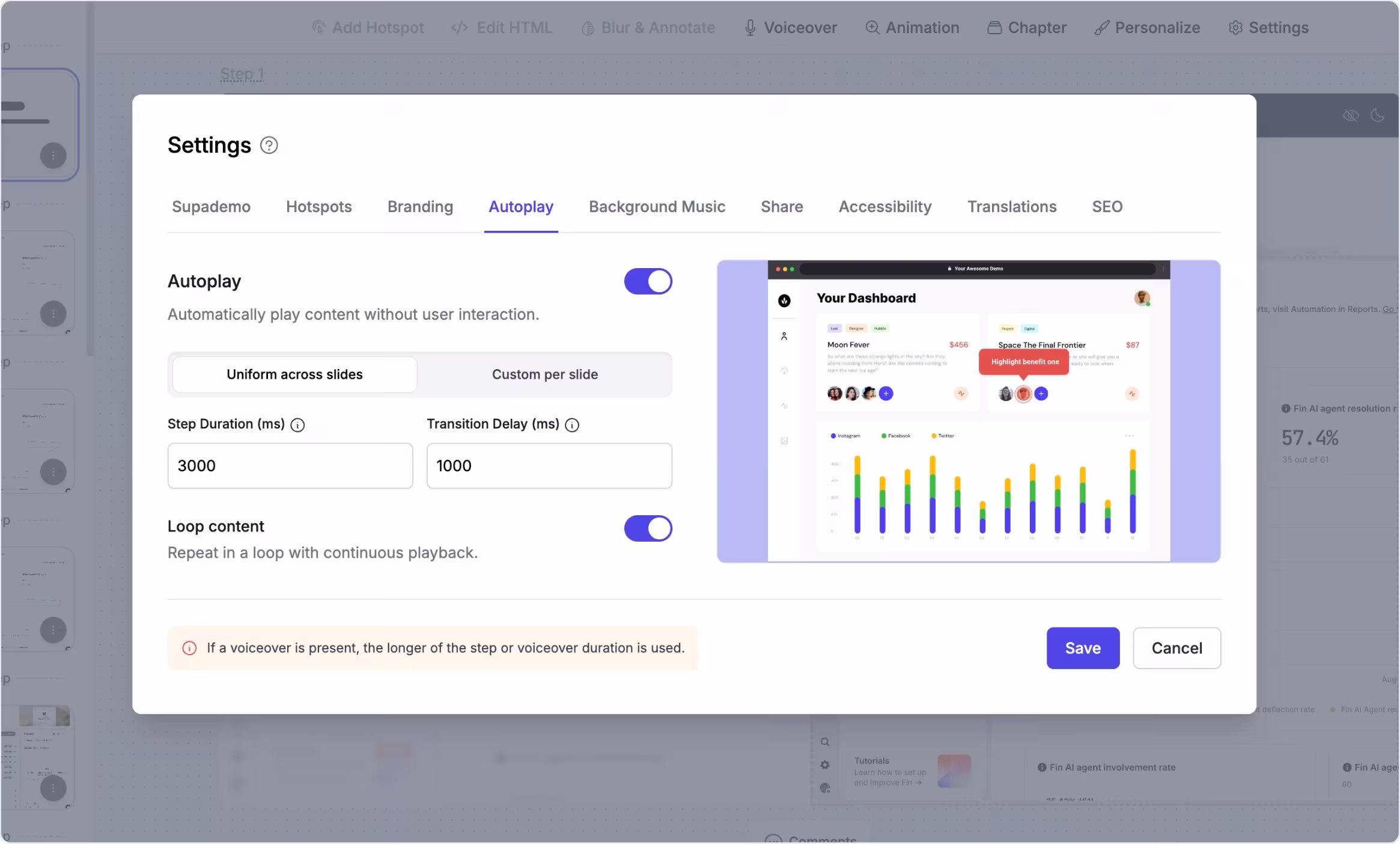Click the Transition Delay input field
The image size is (1400, 844).
click(549, 466)
